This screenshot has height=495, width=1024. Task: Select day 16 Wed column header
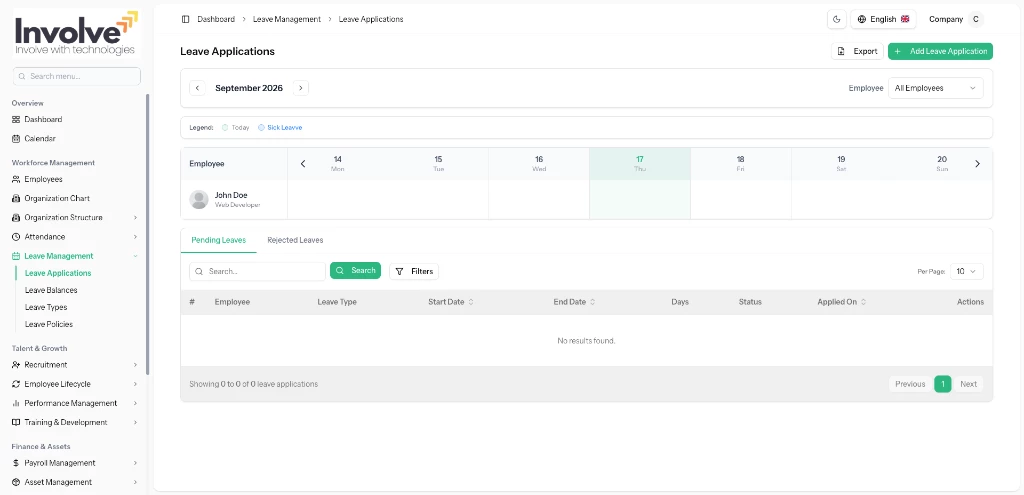pyautogui.click(x=539, y=164)
